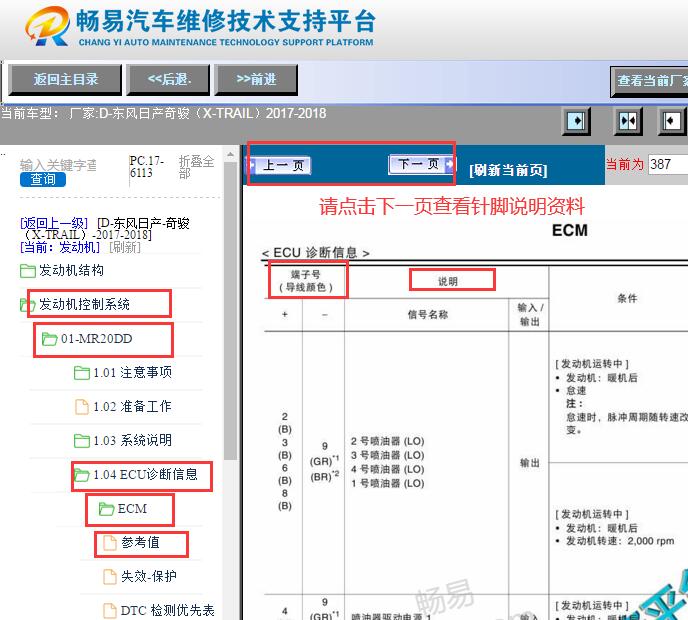Click the 刷新当前页 link
Viewport: 688px width, 620px height.
(508, 170)
